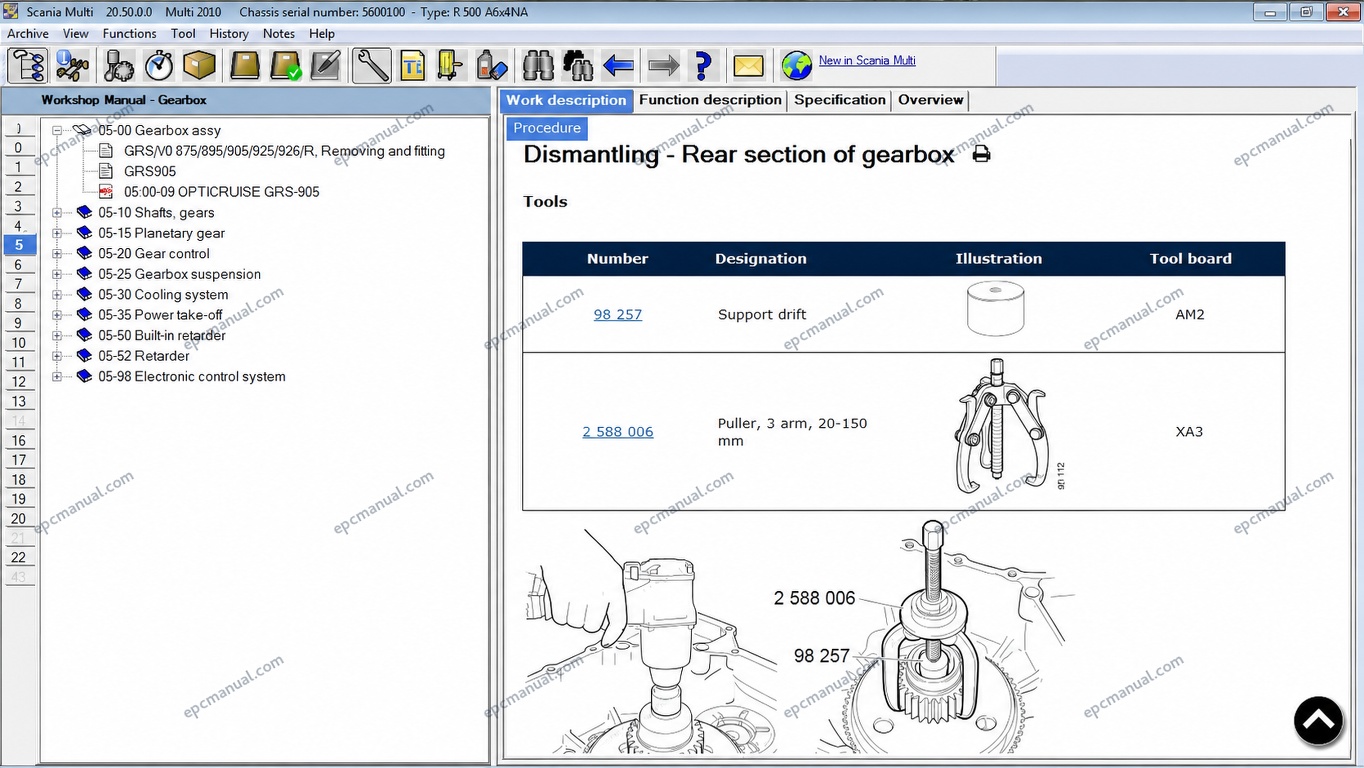The width and height of the screenshot is (1364, 768).
Task: Open the Help menu
Action: coord(322,33)
